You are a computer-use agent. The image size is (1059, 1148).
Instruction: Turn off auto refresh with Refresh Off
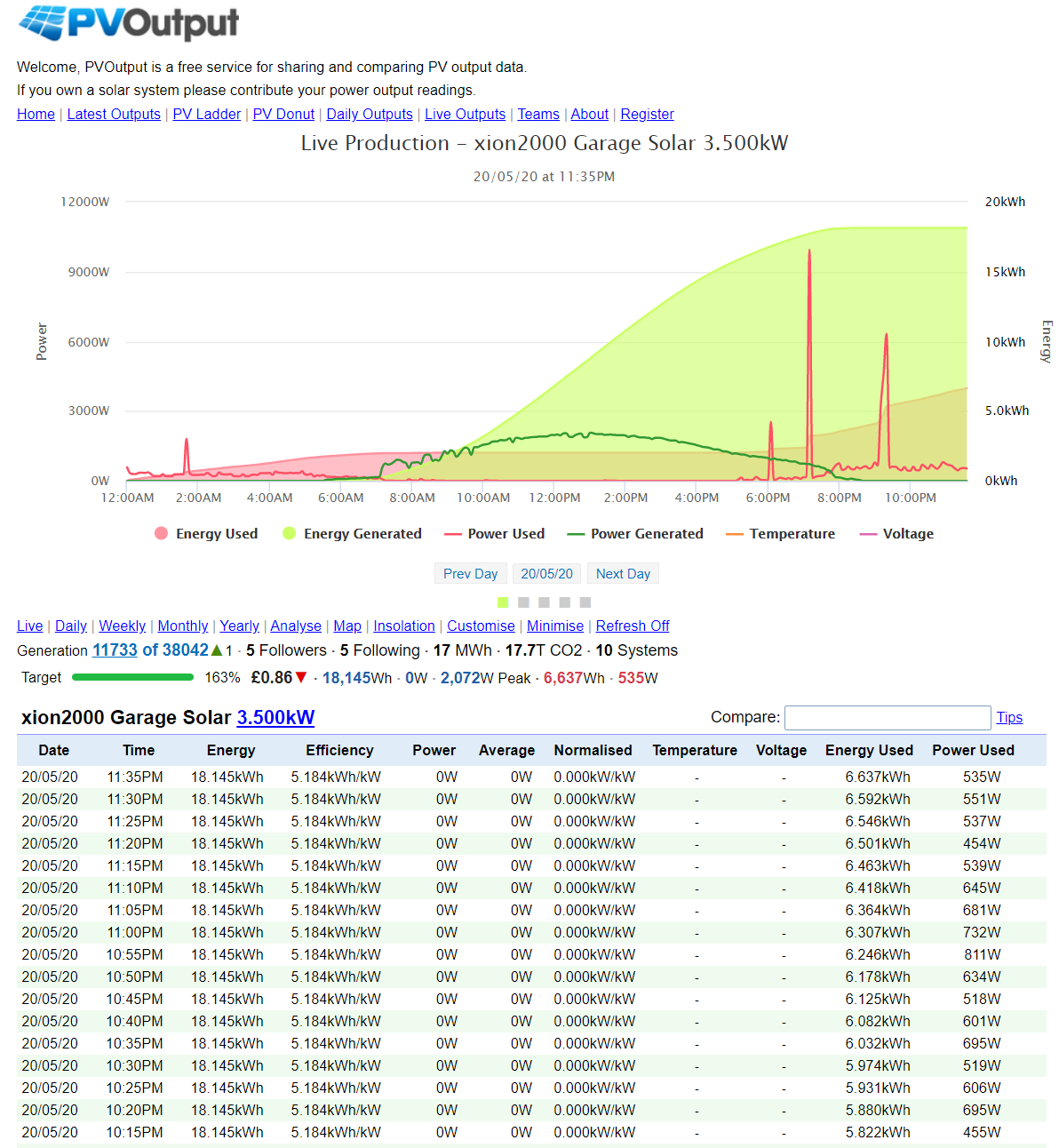632,626
